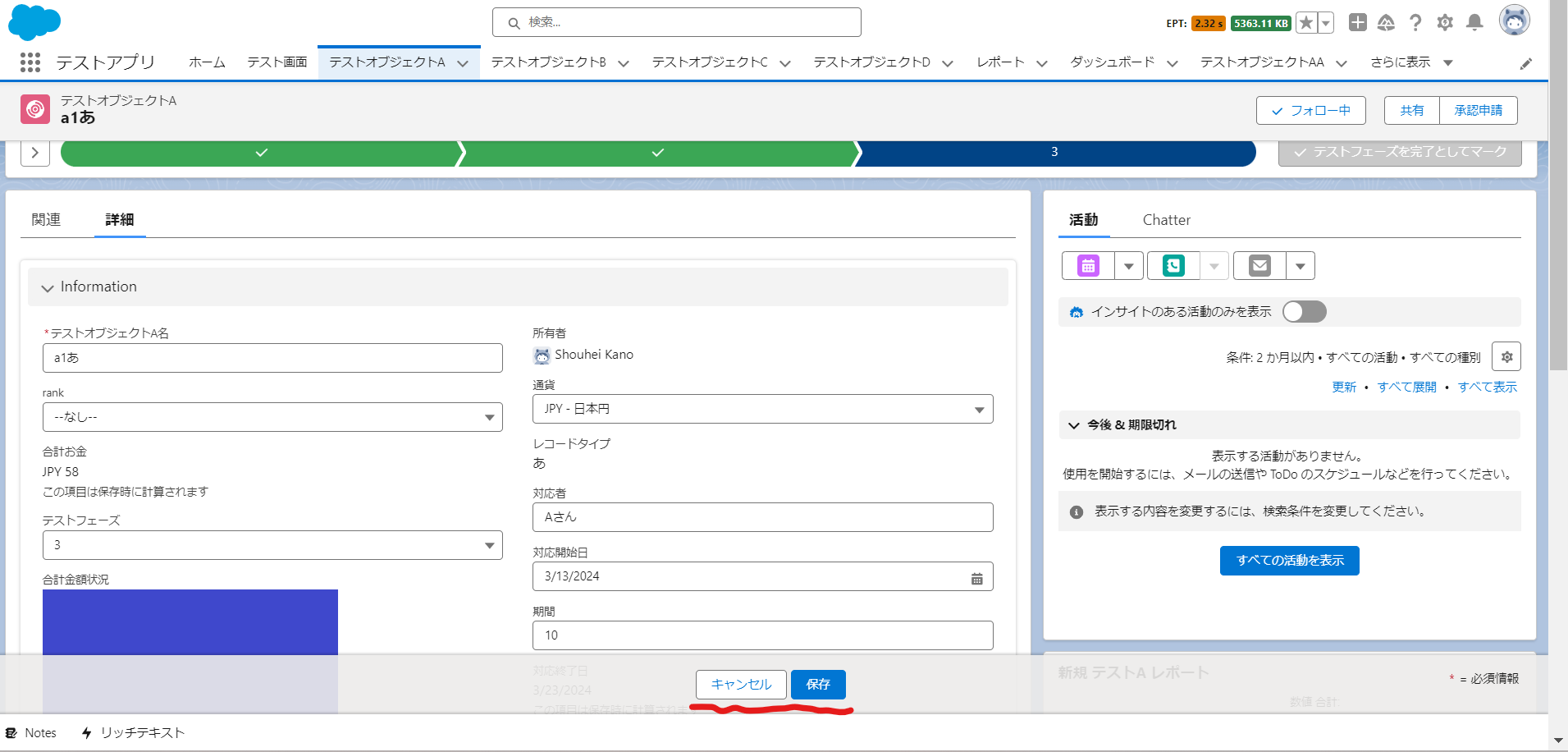Click the テストオブジェクトA名 field
Image resolution: width=1568 pixels, height=752 pixels.
tap(272, 358)
